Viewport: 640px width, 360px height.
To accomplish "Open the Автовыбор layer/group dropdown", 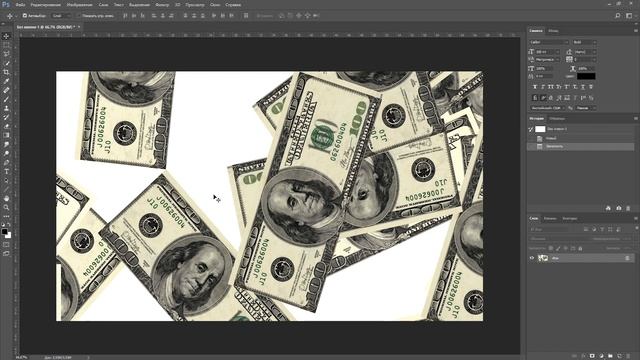I will coord(62,16).
